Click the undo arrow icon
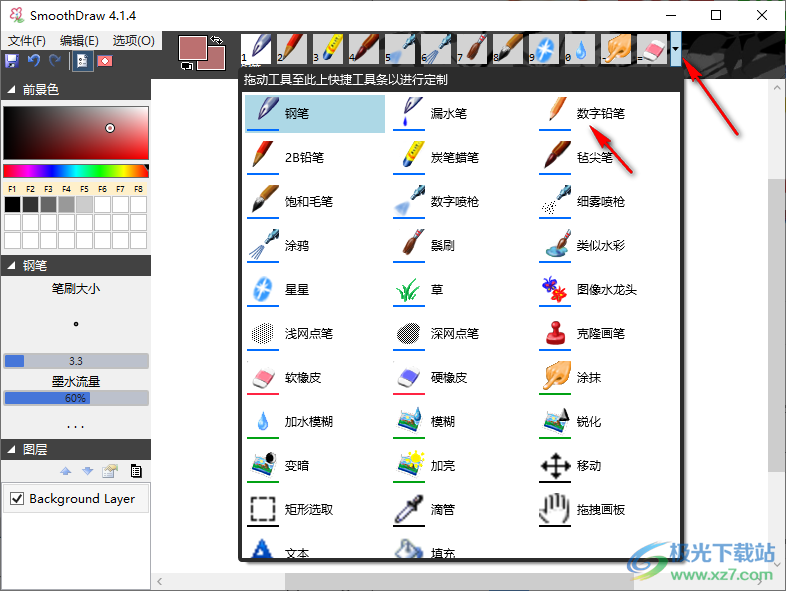Viewport: 786px width, 591px height. [x=34, y=61]
